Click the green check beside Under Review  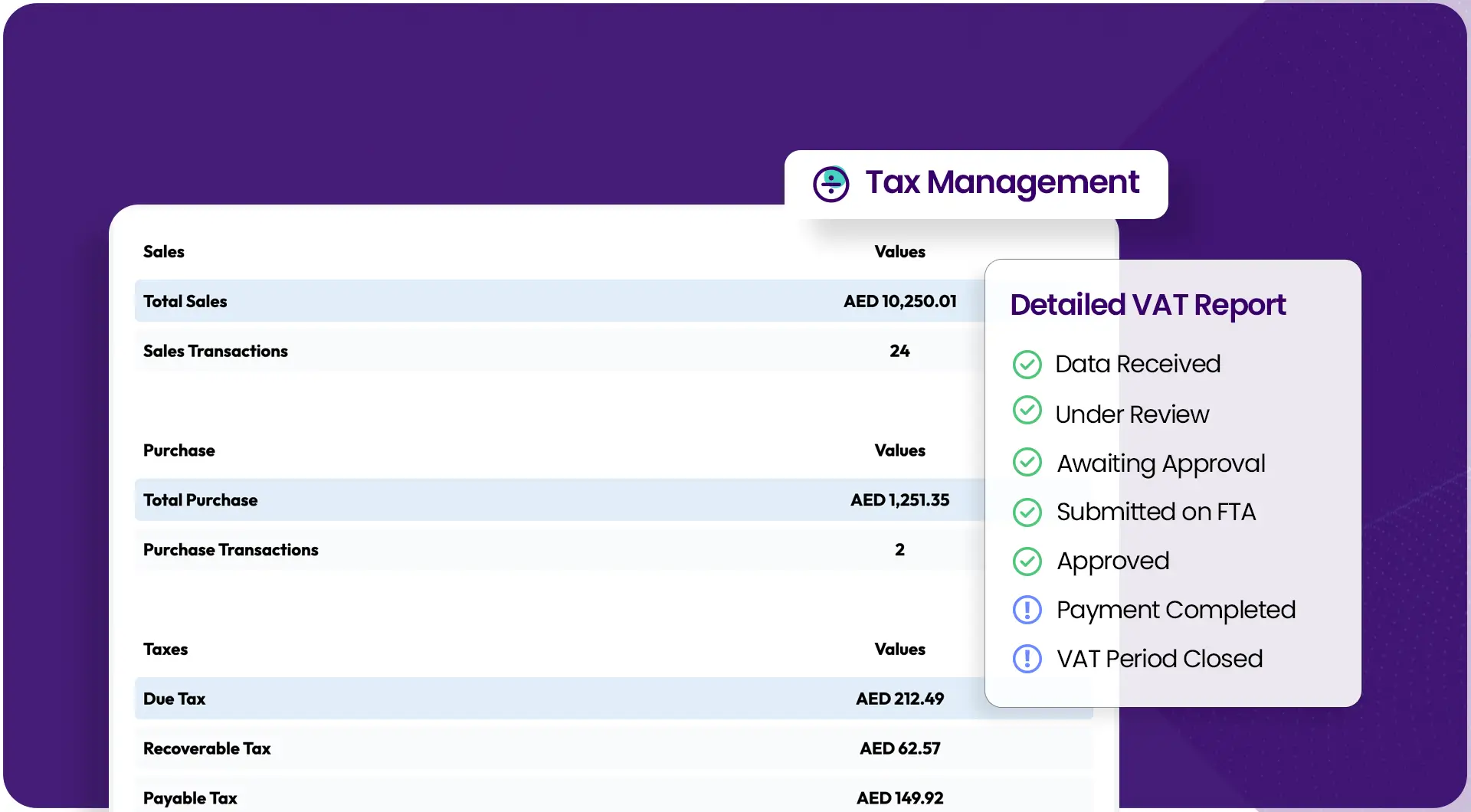click(x=1027, y=411)
